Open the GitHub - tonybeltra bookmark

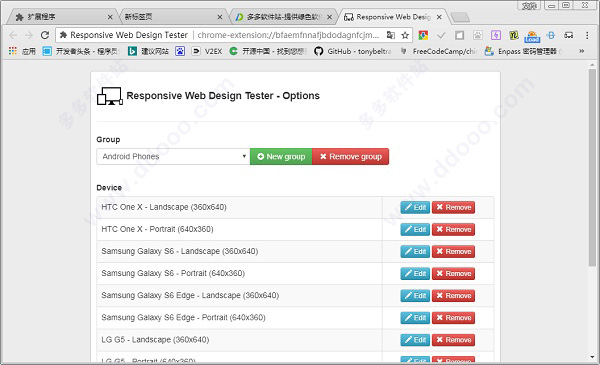[x=353, y=51]
